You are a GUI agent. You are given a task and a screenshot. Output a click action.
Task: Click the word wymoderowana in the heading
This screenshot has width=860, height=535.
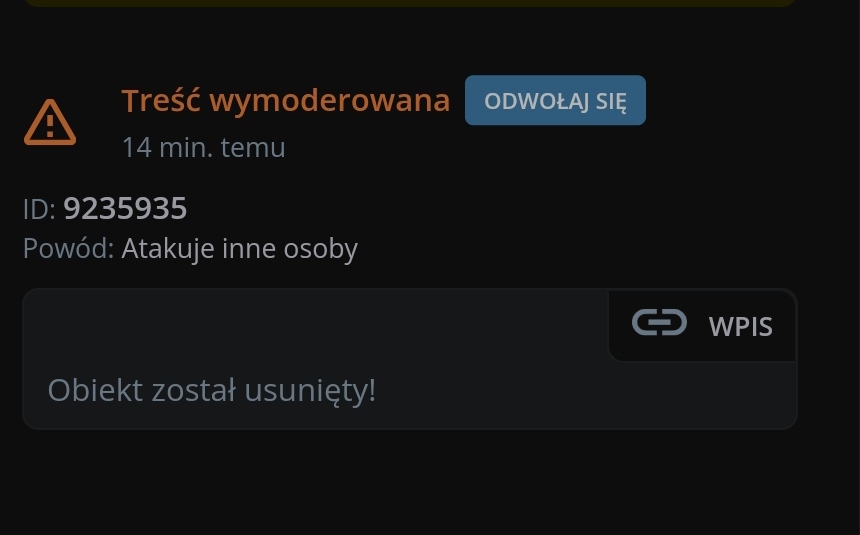click(330, 102)
